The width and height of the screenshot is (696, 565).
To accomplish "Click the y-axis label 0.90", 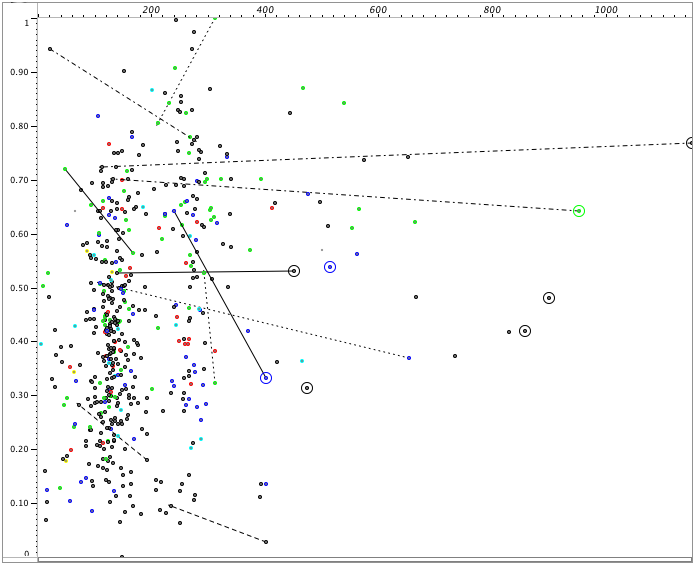I will [20, 72].
